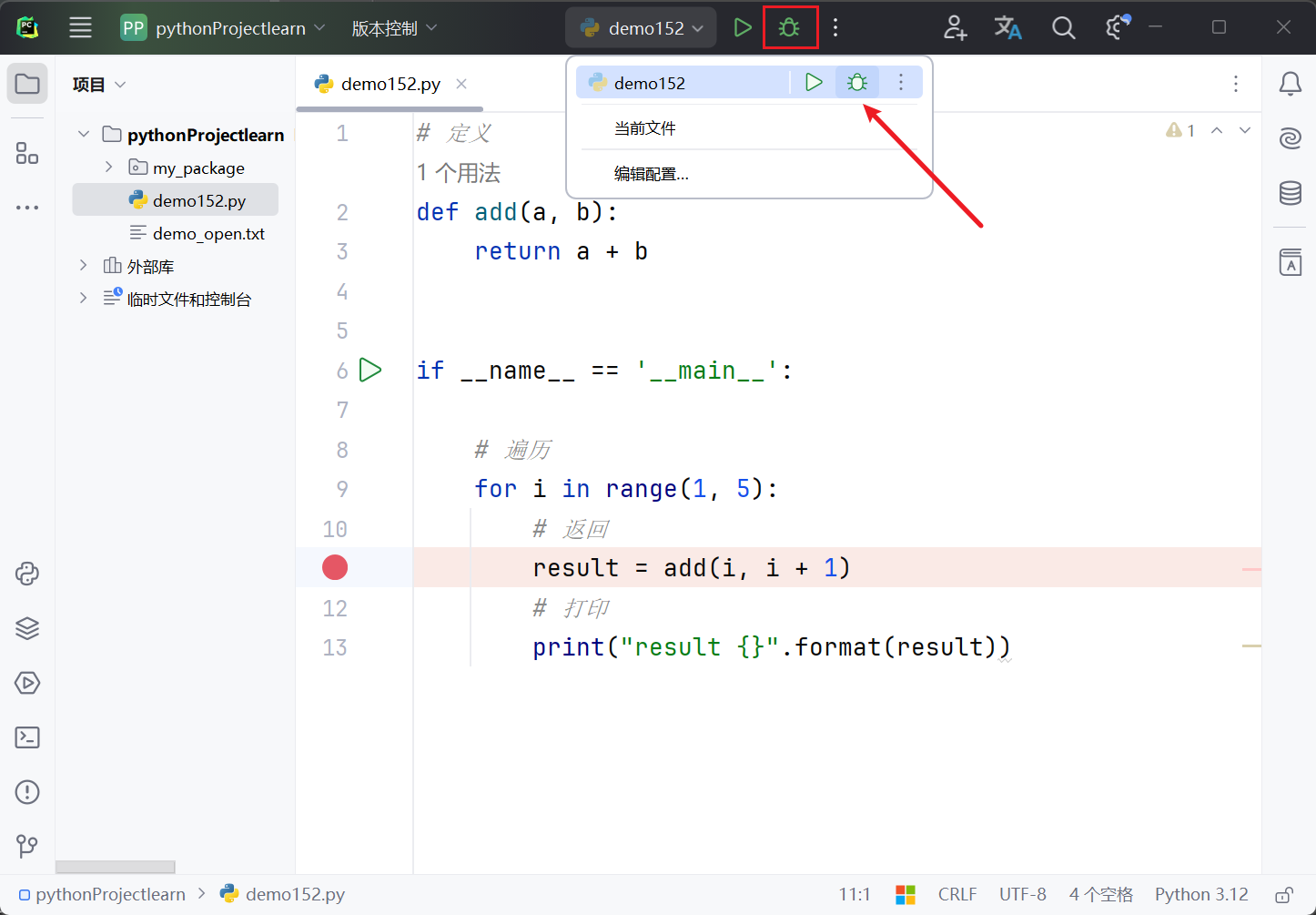
Task: Open the 版本控制 dropdown
Action: coord(394,28)
